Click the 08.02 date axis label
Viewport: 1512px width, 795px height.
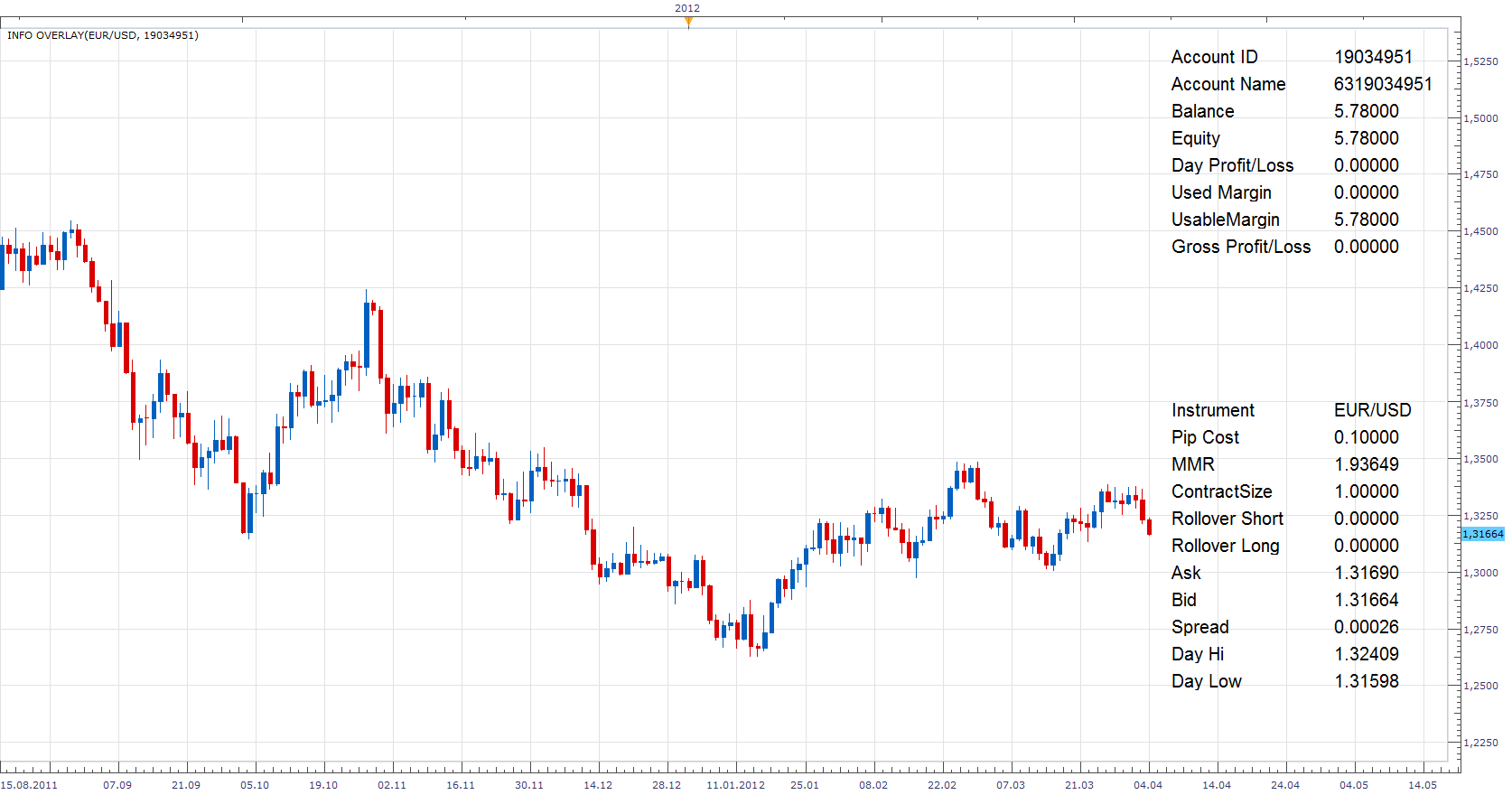(x=873, y=785)
